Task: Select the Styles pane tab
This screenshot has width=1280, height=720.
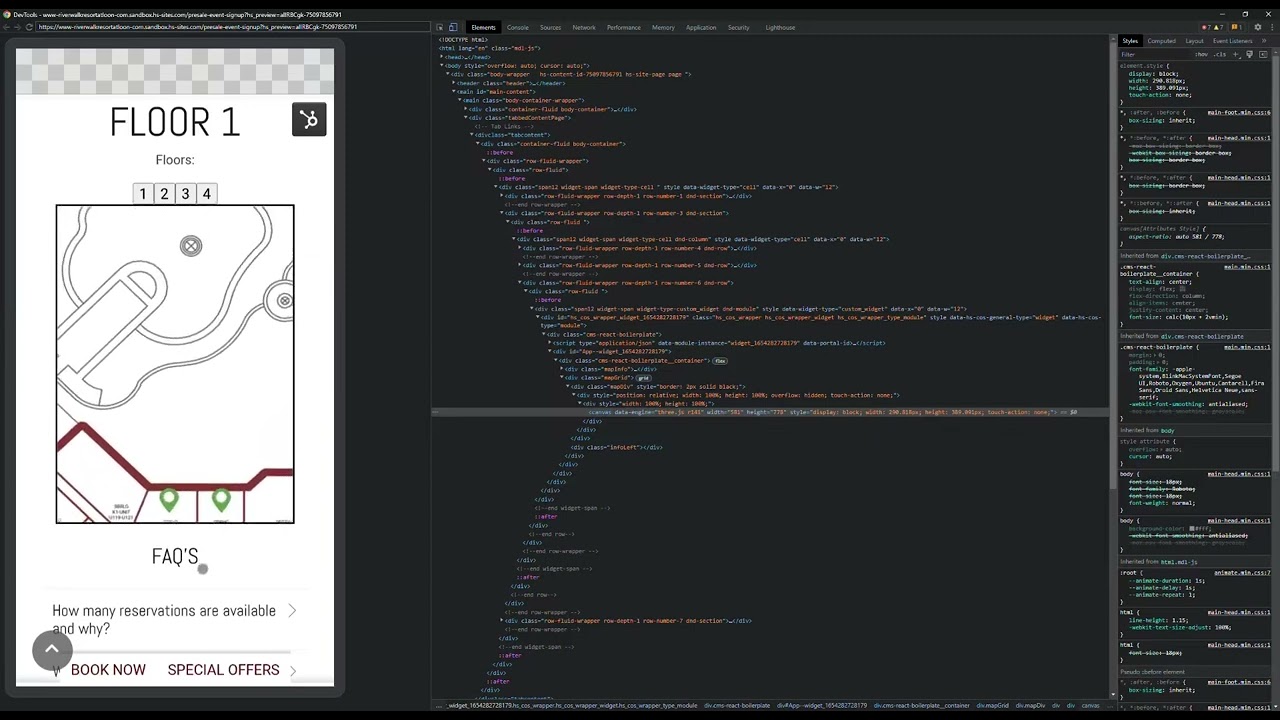Action: click(1130, 41)
